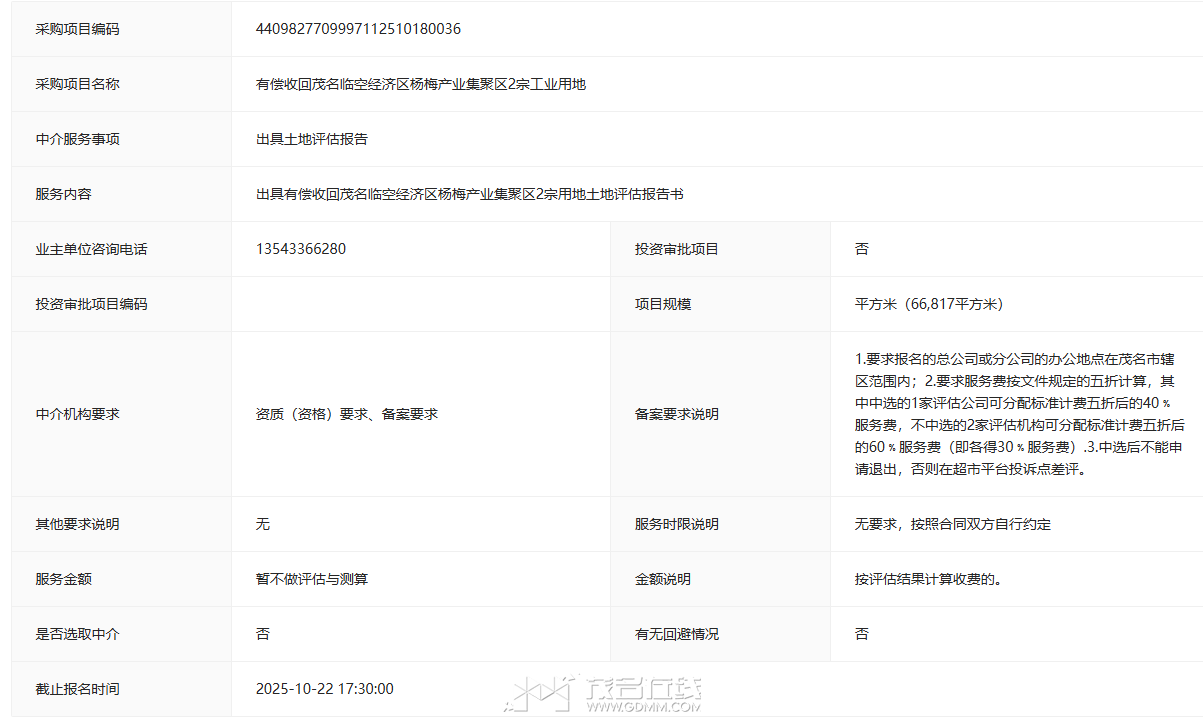Click the 无要求，按照合同双方自行约定 text
Screen dimensions: 1203x717
point(952,524)
